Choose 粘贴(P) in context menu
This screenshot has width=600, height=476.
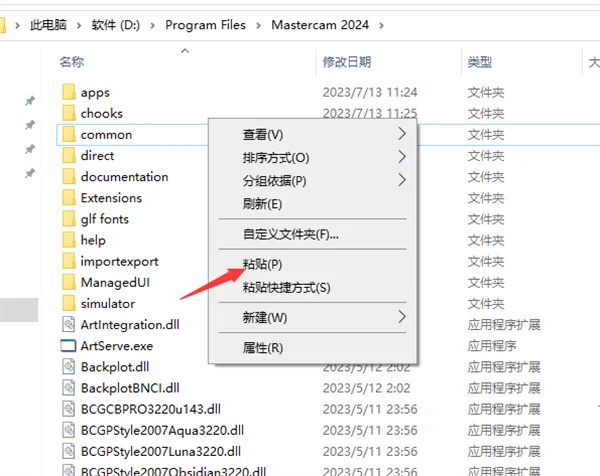point(313,264)
